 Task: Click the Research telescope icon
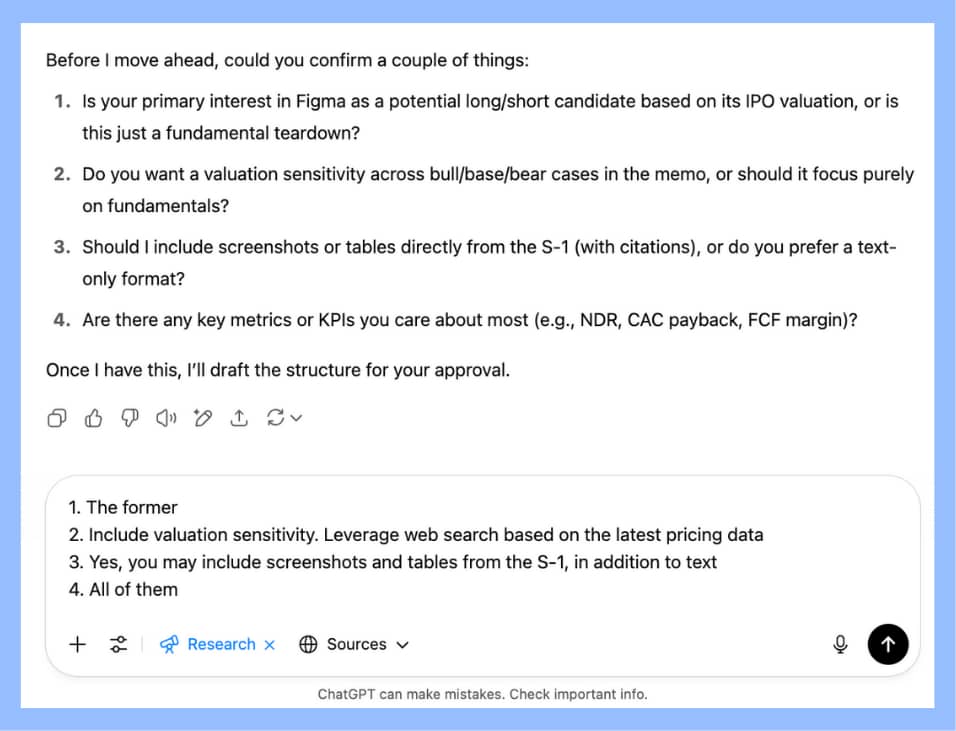click(x=170, y=644)
